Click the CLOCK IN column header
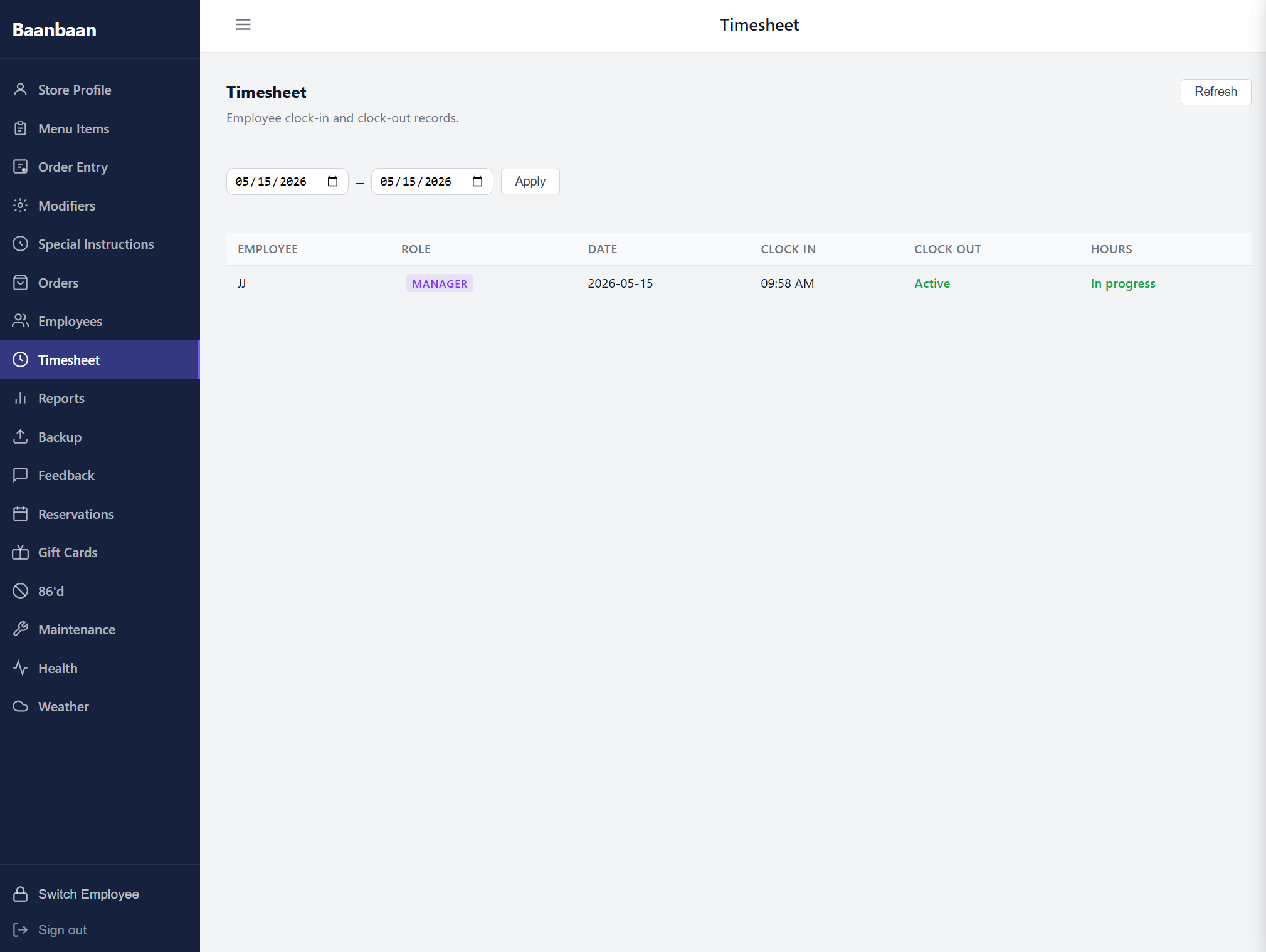Image resolution: width=1266 pixels, height=952 pixels. [x=788, y=249]
